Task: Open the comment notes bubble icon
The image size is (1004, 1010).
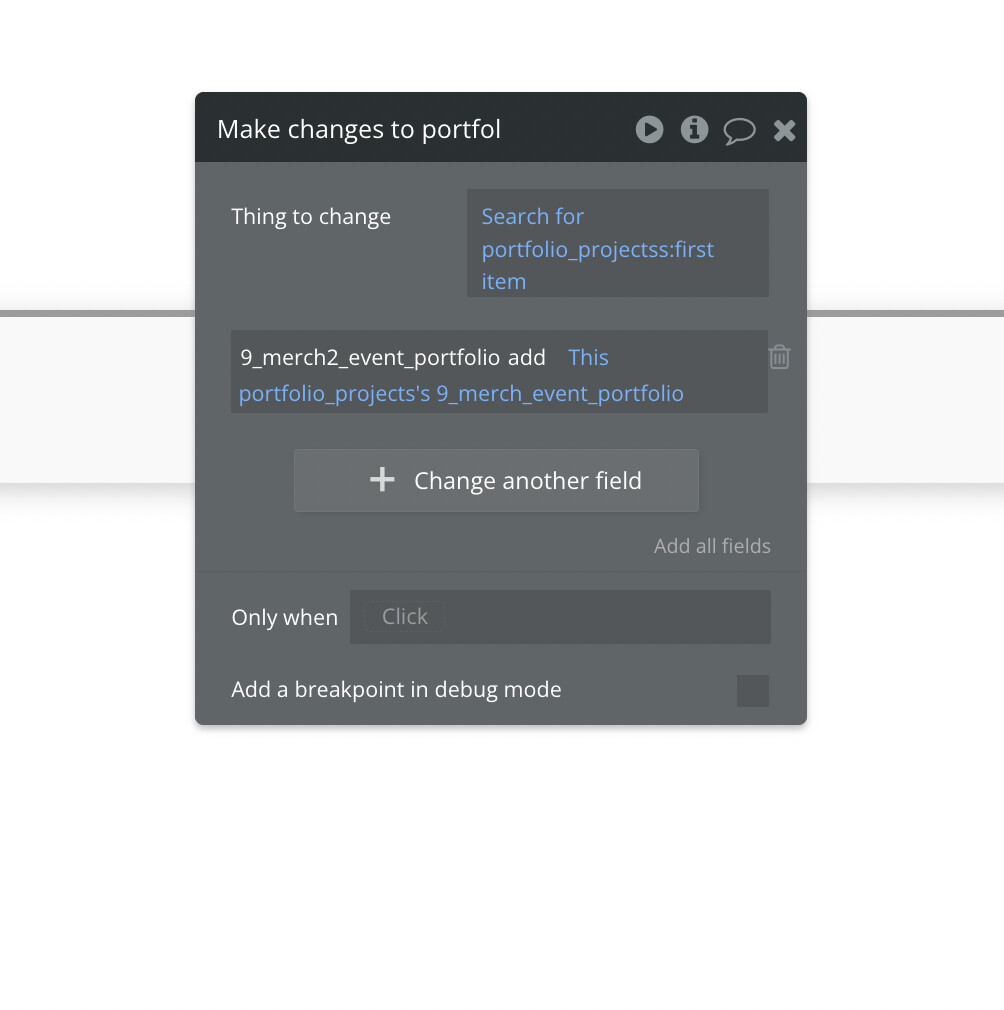Action: point(739,131)
